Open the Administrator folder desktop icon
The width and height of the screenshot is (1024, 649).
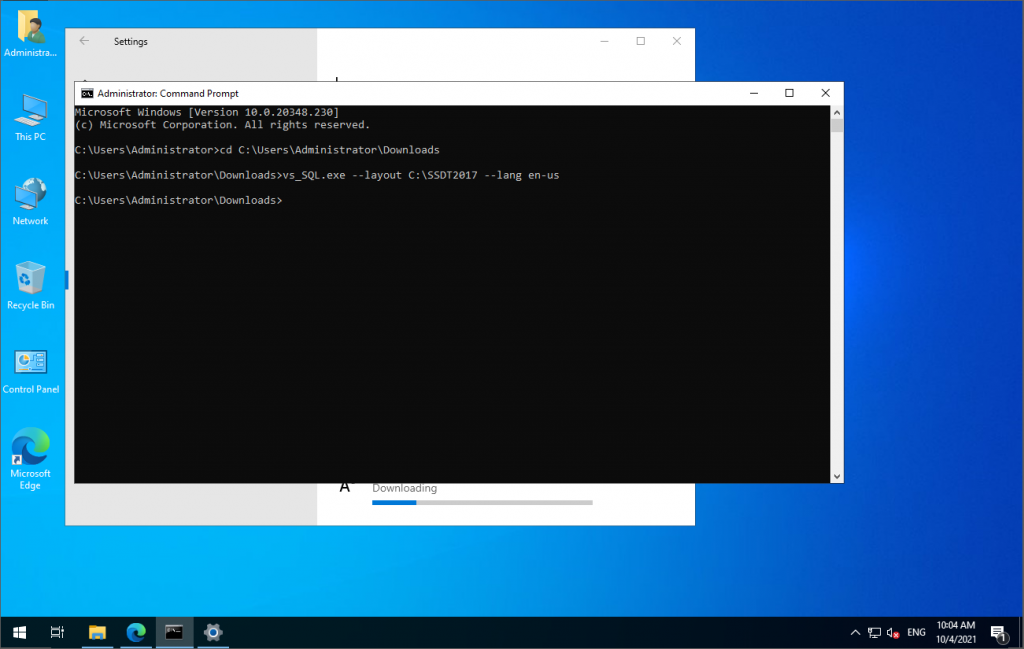click(31, 33)
